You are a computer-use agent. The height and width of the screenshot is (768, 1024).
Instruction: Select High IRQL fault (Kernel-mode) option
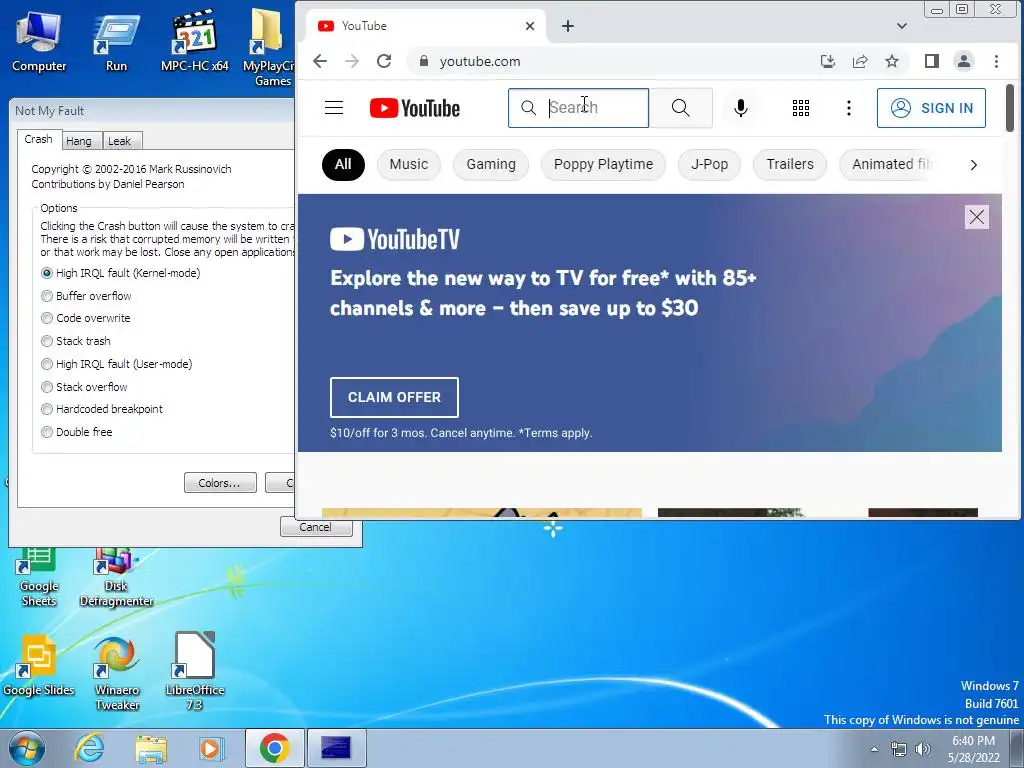[121, 273]
